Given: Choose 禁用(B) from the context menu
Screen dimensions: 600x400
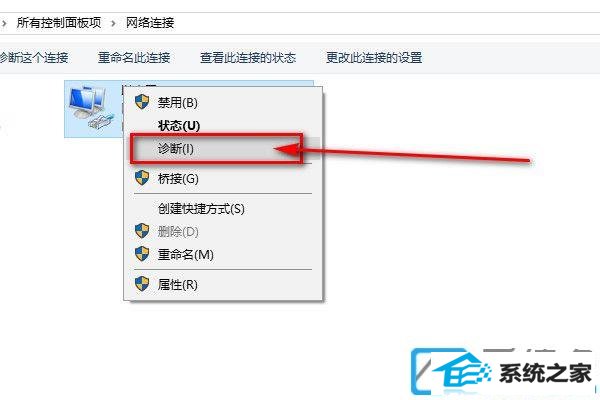Looking at the screenshot, I should tap(178, 102).
